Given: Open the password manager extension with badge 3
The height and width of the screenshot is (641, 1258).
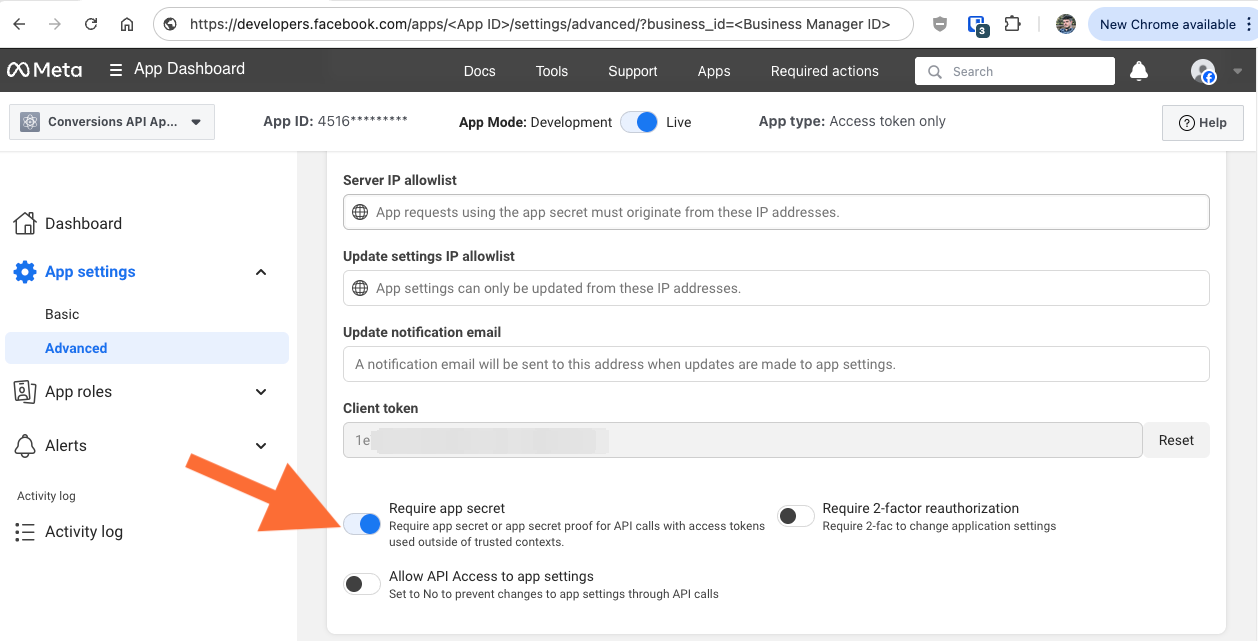Looking at the screenshot, I should click(x=977, y=25).
